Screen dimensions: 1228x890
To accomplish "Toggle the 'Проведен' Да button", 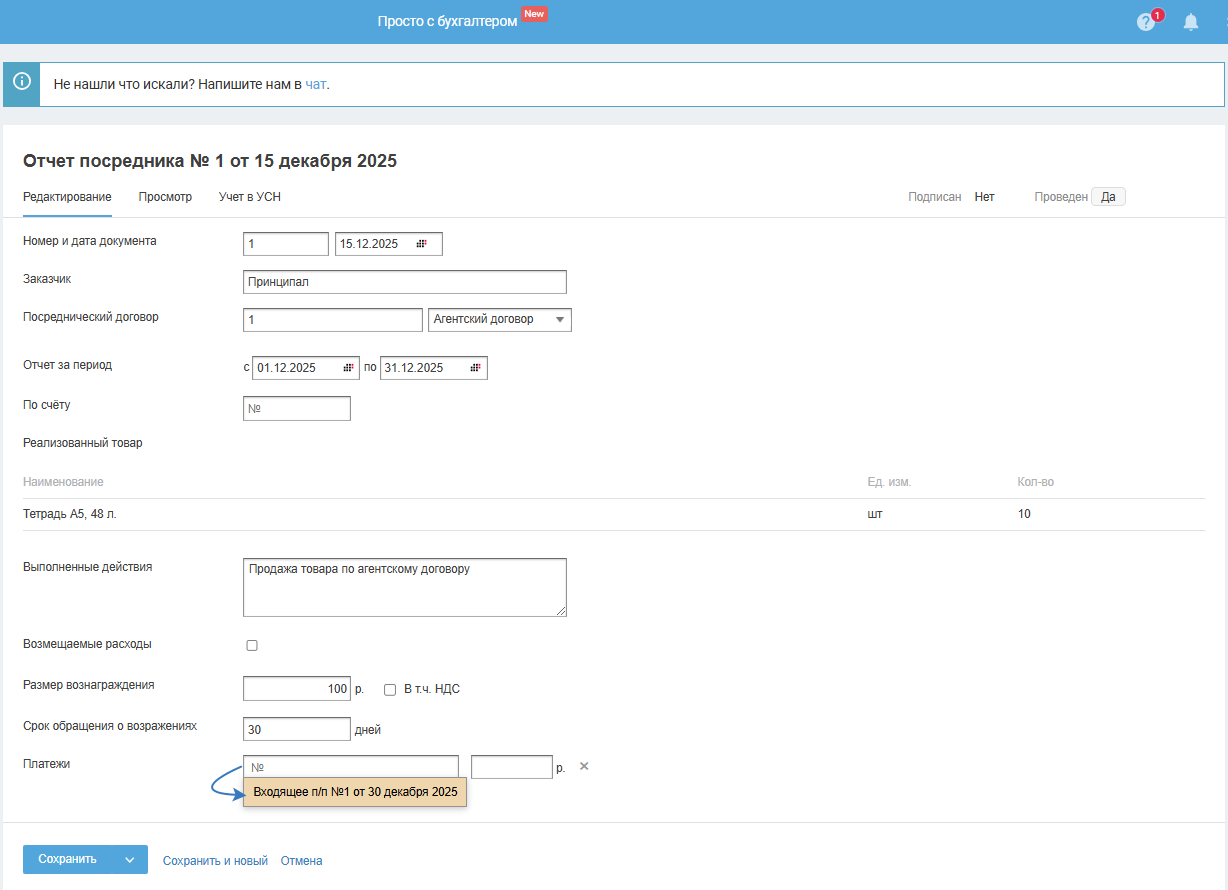I will [x=1108, y=197].
